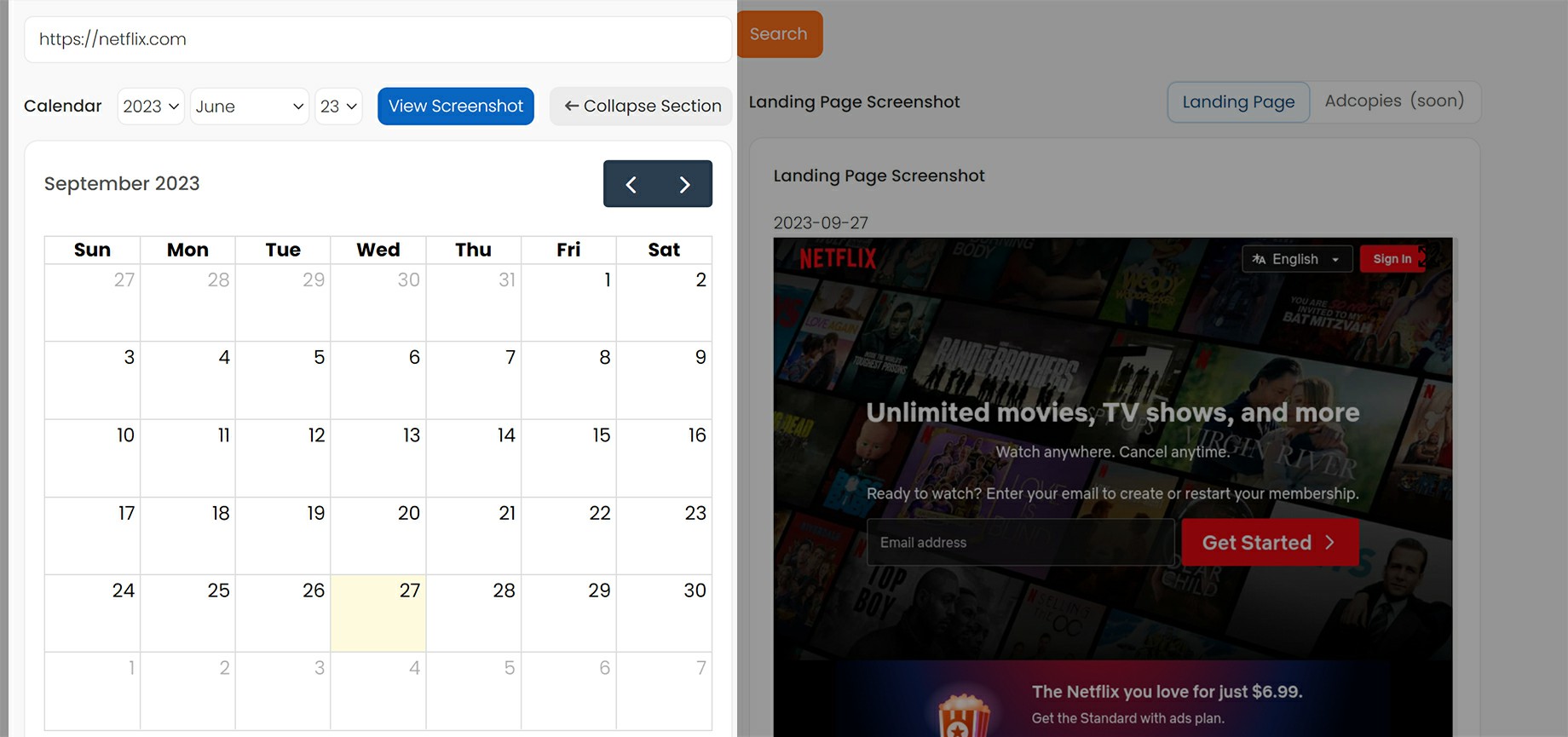Open the English language dropdown on Netflix screenshot
1568x737 pixels.
1297,259
